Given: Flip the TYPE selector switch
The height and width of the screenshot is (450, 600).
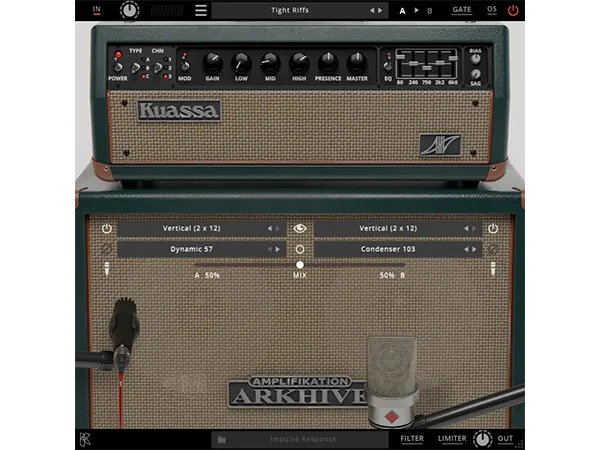Looking at the screenshot, I should [135, 68].
